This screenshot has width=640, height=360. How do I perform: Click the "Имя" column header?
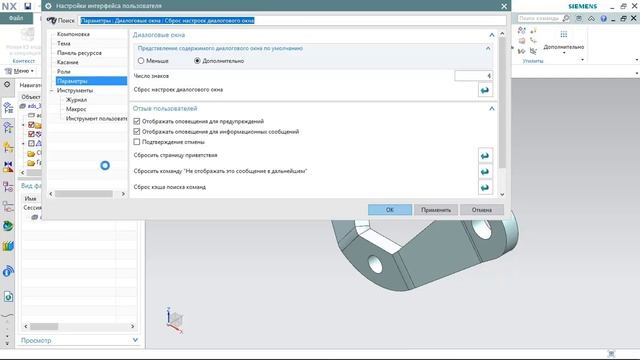31,198
